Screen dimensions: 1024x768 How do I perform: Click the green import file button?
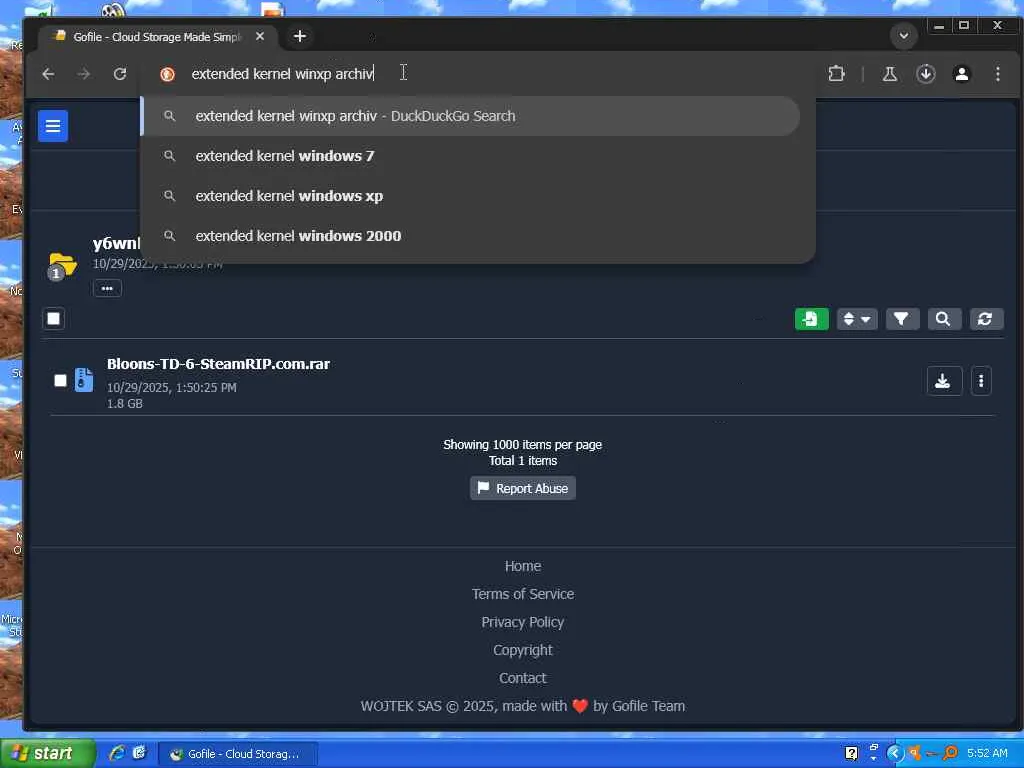[x=811, y=319]
